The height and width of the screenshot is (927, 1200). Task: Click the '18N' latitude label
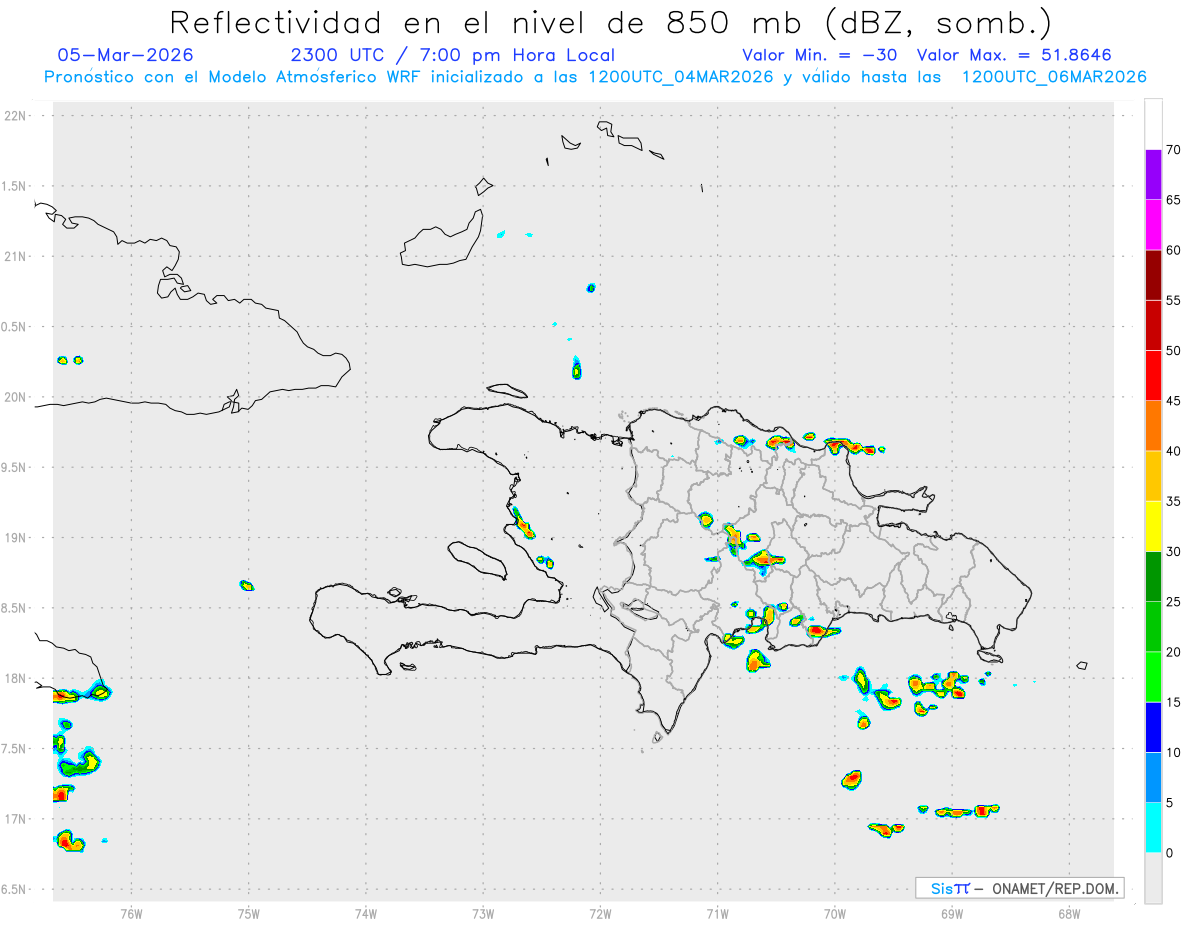(17, 679)
